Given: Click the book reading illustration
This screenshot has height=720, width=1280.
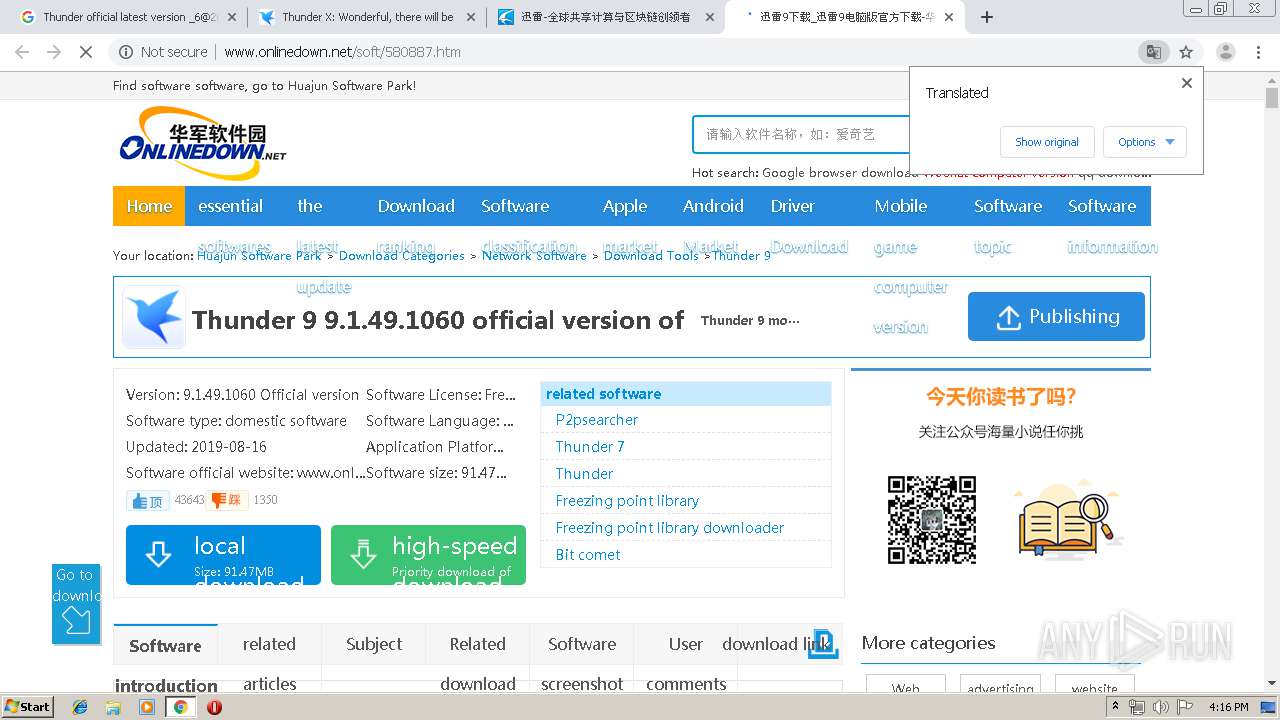Looking at the screenshot, I should point(1066,520).
